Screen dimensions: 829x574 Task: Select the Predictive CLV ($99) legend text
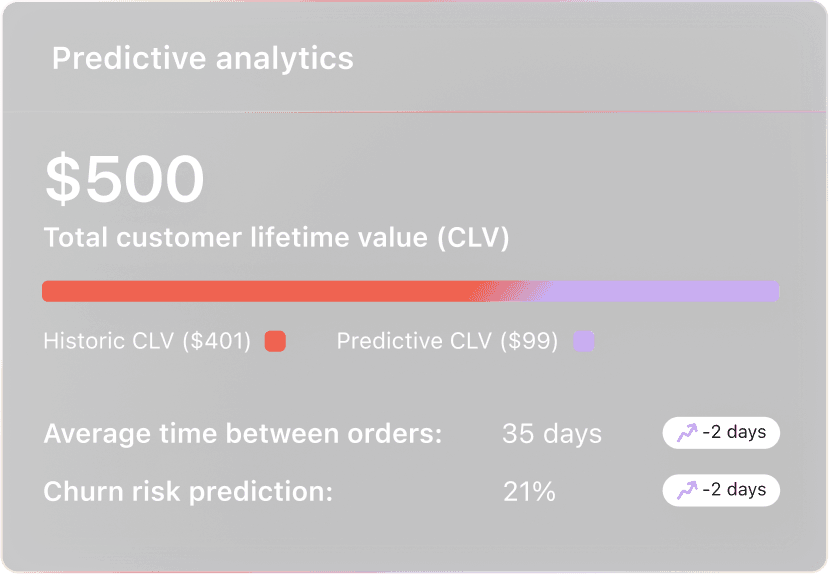447,341
